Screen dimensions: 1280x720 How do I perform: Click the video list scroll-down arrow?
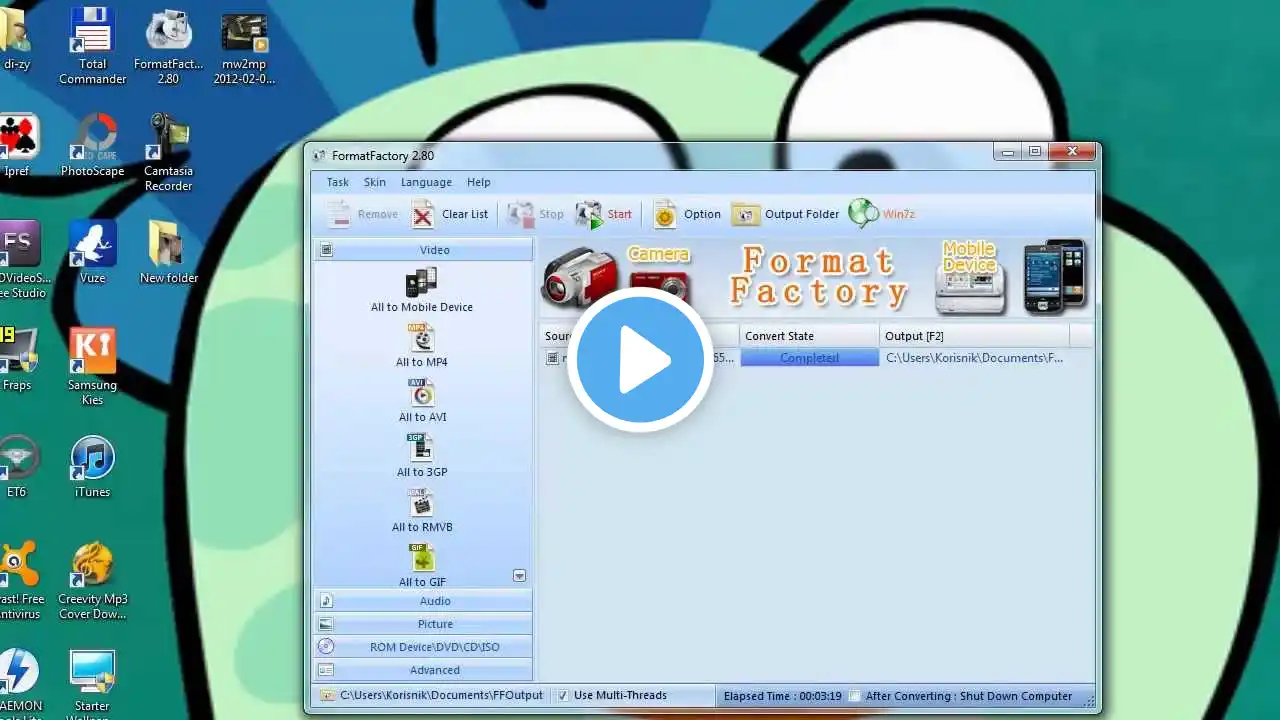coord(519,576)
